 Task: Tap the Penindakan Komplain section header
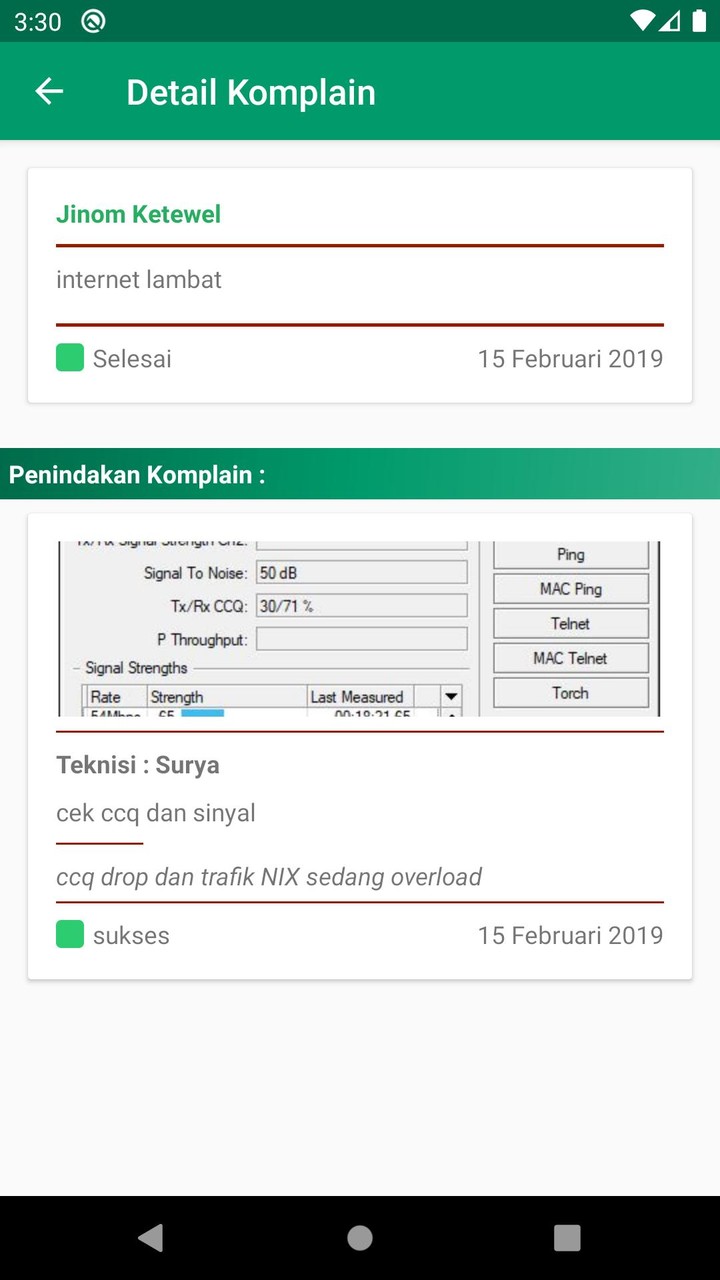138,474
